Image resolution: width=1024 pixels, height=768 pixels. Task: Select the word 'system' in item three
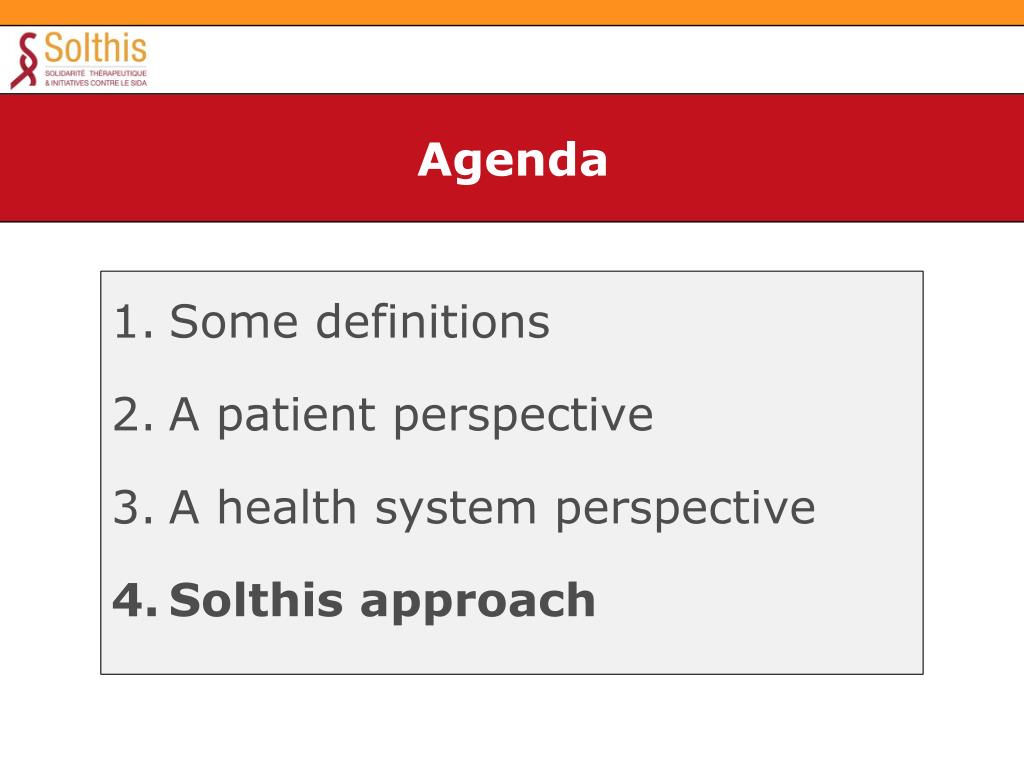[x=455, y=511]
